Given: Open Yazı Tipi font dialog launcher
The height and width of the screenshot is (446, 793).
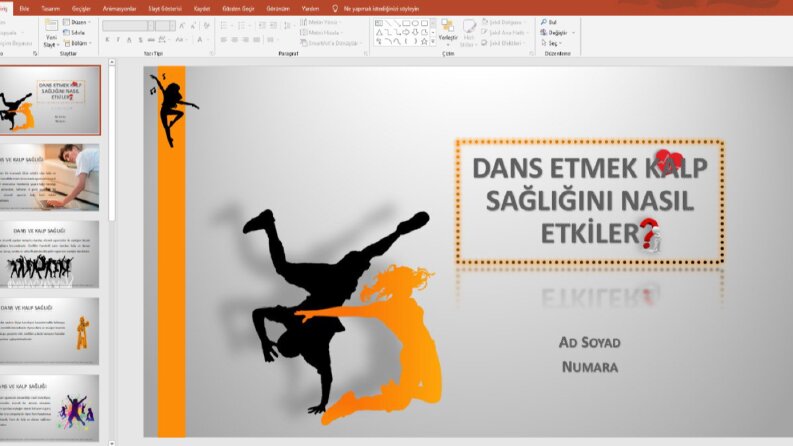Looking at the screenshot, I should (212, 53).
